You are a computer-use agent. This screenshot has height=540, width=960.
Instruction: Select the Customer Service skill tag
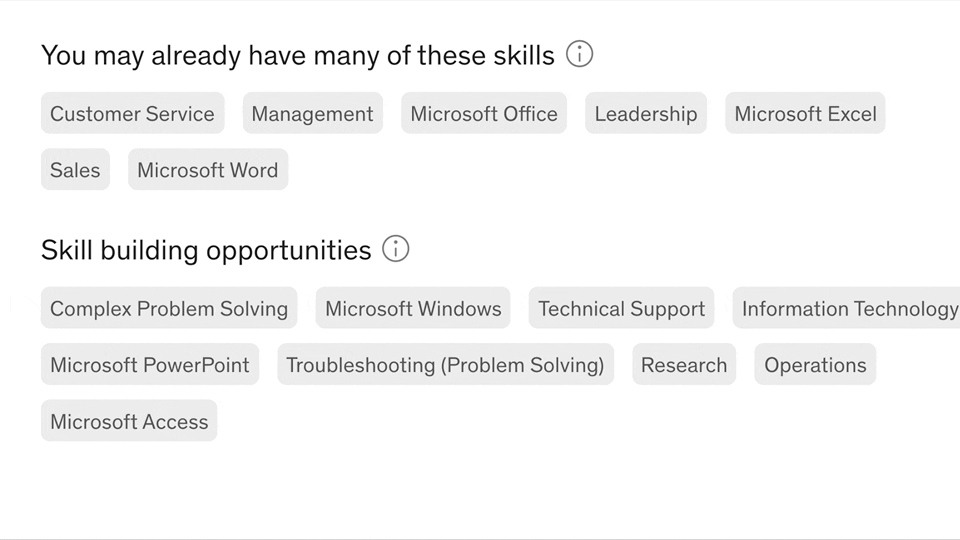coord(132,114)
